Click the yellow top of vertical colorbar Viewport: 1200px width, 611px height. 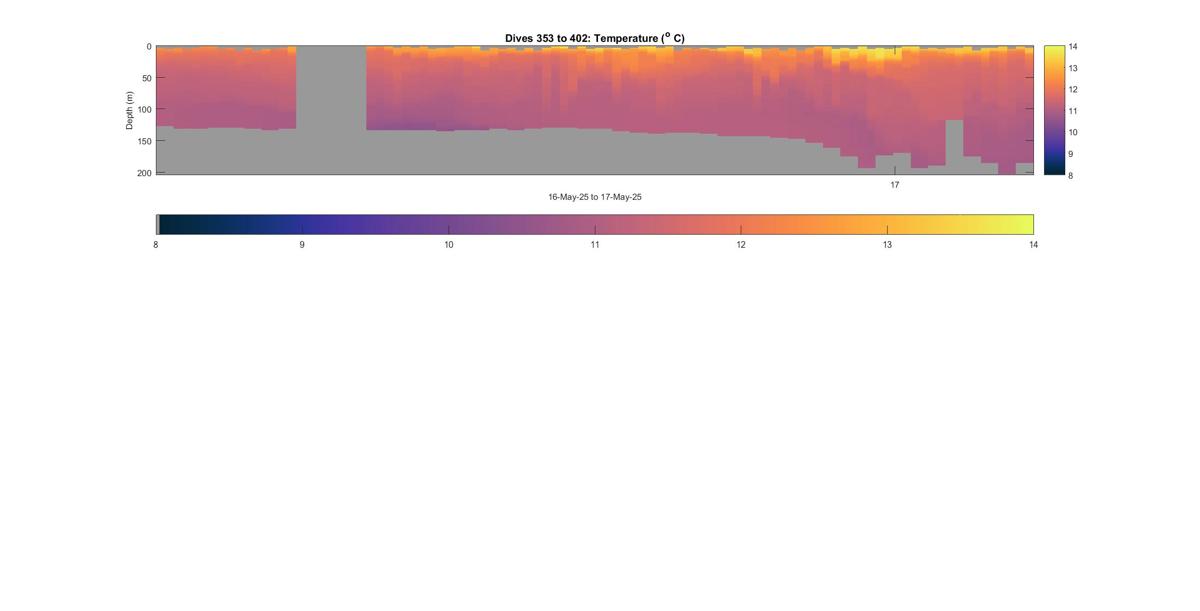[x=1054, y=51]
